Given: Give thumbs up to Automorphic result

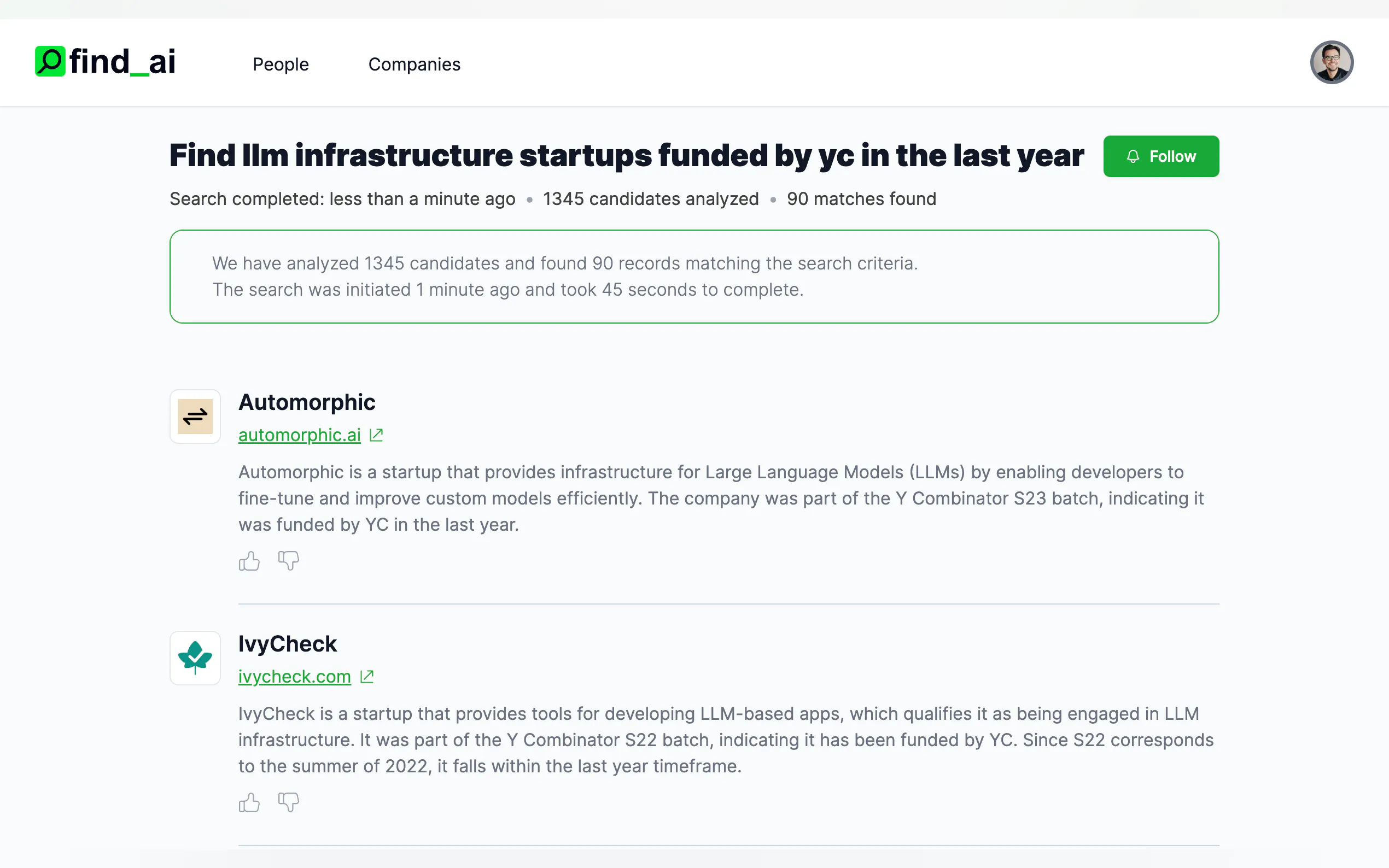Looking at the screenshot, I should coord(249,561).
